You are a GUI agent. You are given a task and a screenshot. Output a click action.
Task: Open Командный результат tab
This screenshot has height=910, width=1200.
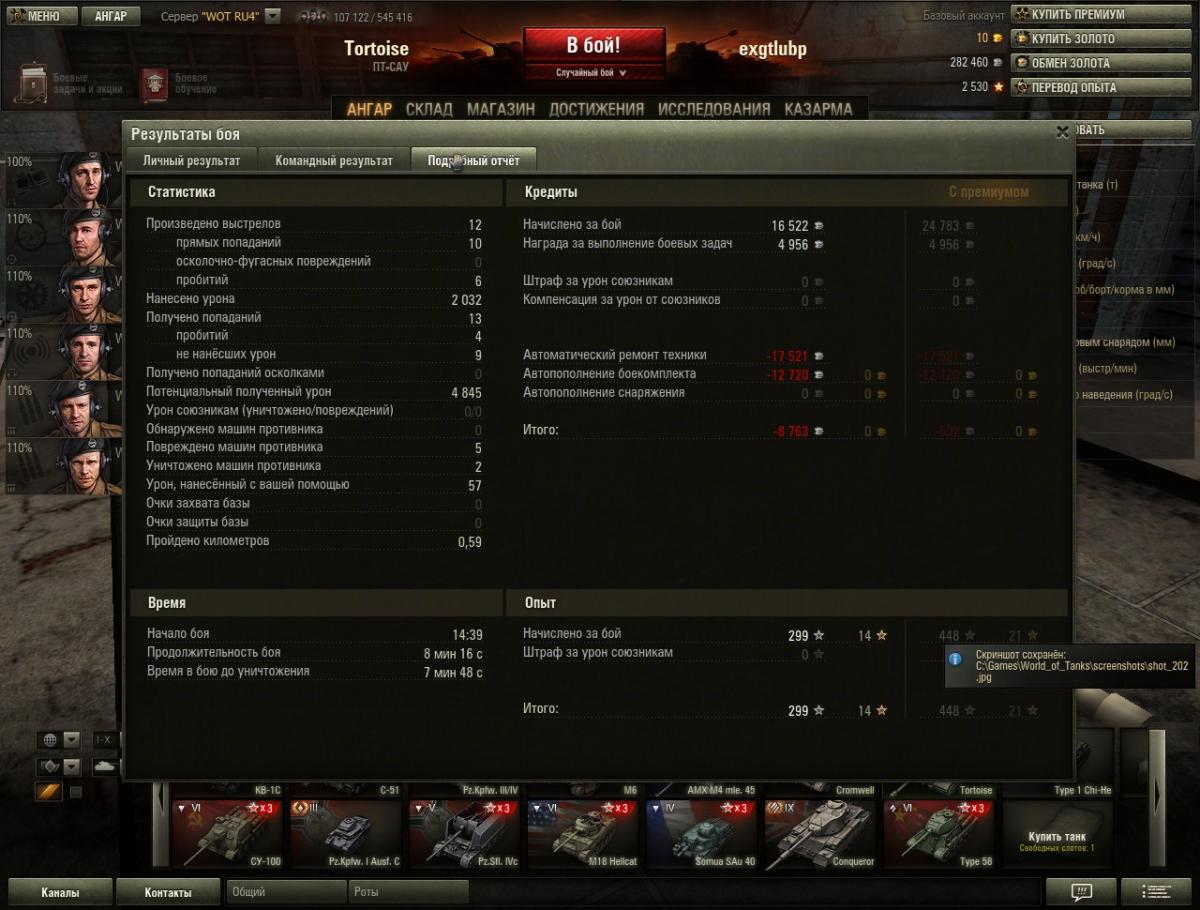click(x=334, y=160)
